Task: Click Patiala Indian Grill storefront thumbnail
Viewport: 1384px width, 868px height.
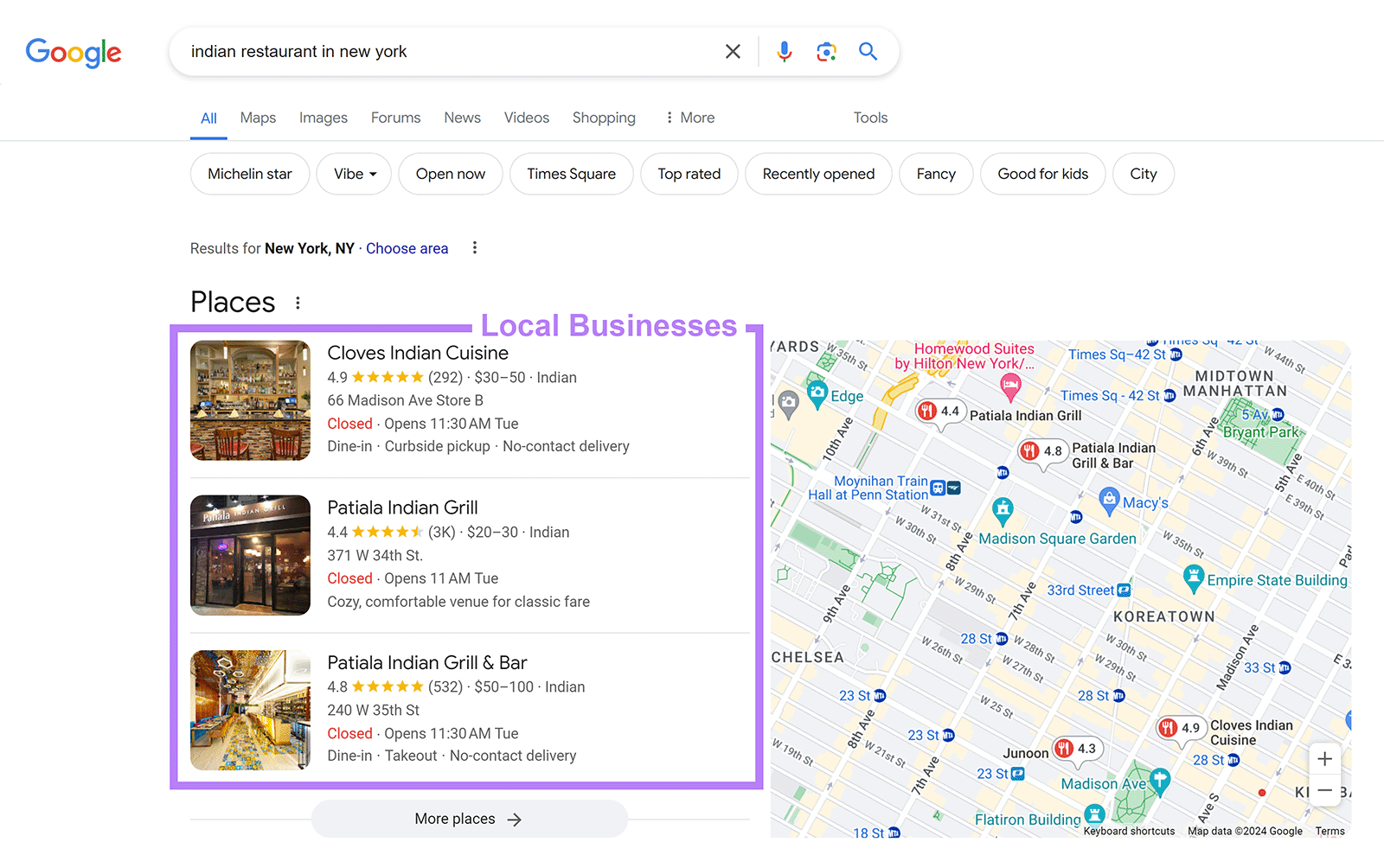Action: coord(250,555)
